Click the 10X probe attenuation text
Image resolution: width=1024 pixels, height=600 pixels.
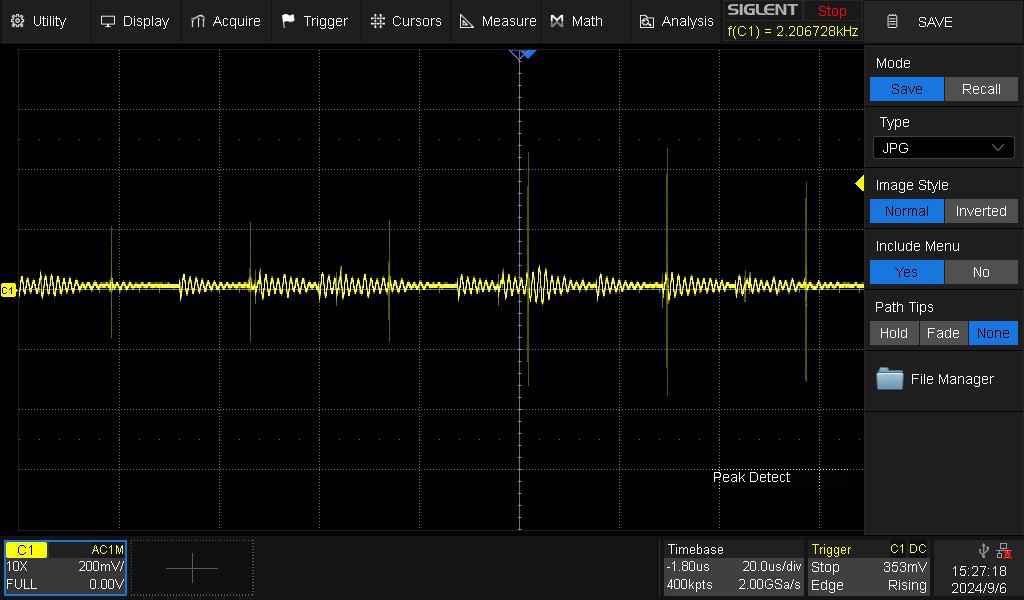point(17,567)
